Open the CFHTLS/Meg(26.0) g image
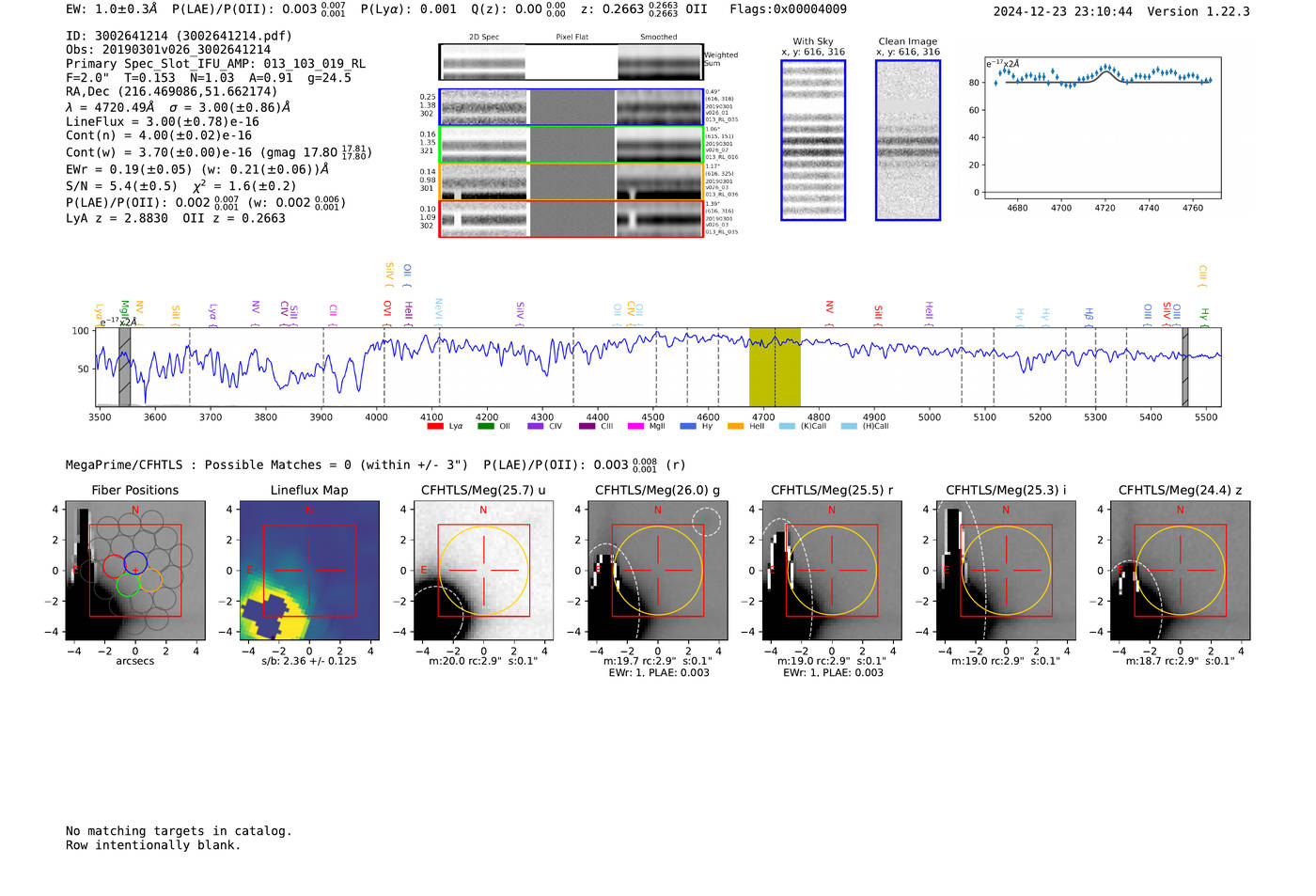This screenshot has width=1316, height=896. coord(657,570)
